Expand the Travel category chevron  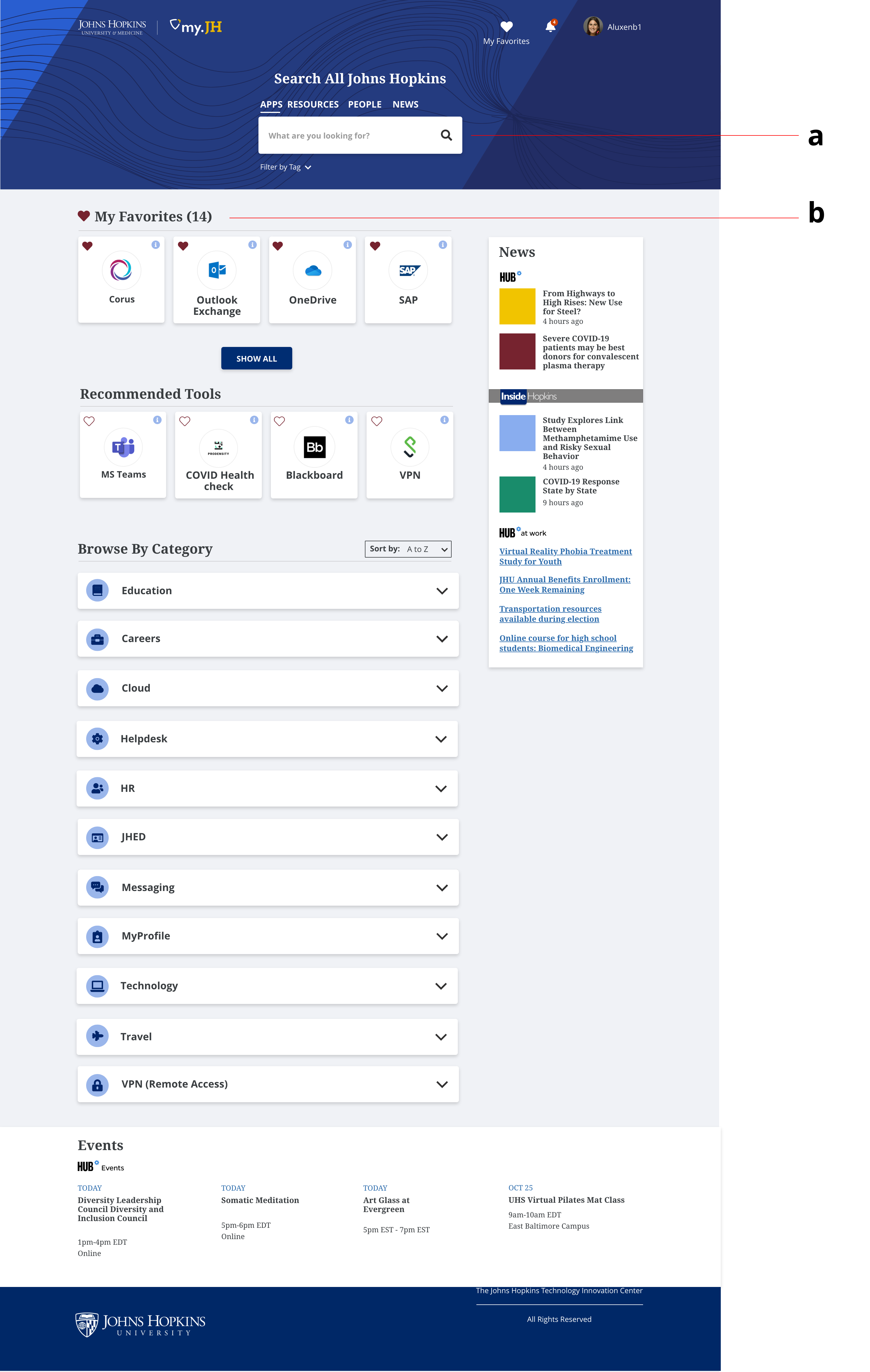click(x=440, y=1037)
